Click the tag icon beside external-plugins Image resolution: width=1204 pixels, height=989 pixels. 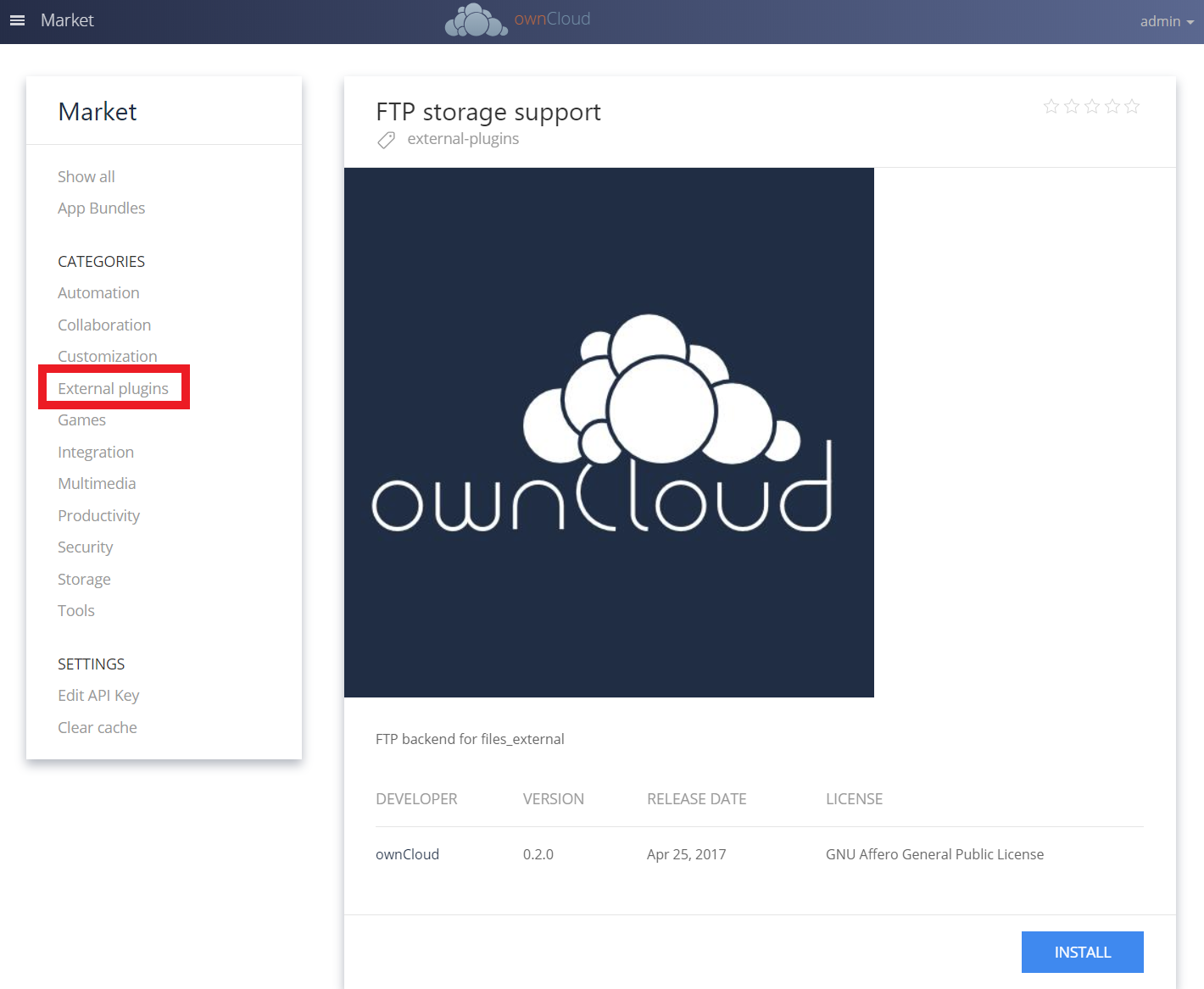(386, 139)
